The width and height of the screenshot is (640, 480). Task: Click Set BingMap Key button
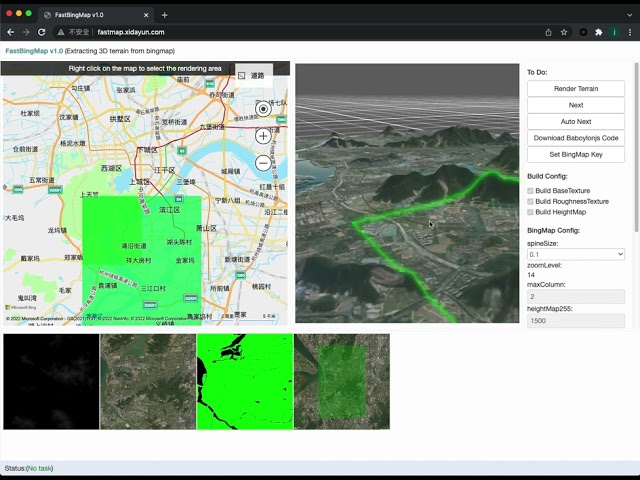coord(576,154)
